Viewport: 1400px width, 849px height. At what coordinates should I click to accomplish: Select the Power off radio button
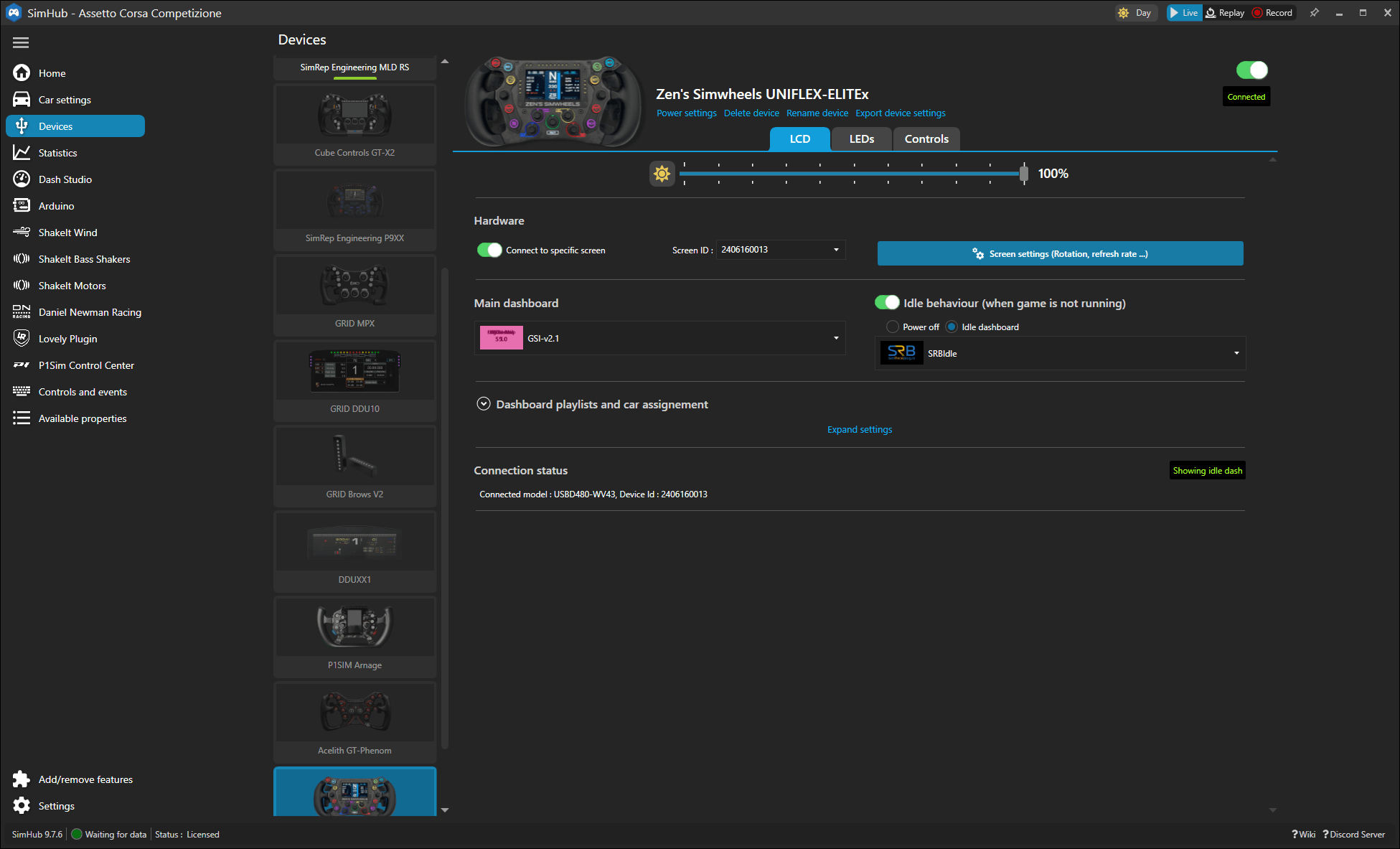click(x=893, y=327)
